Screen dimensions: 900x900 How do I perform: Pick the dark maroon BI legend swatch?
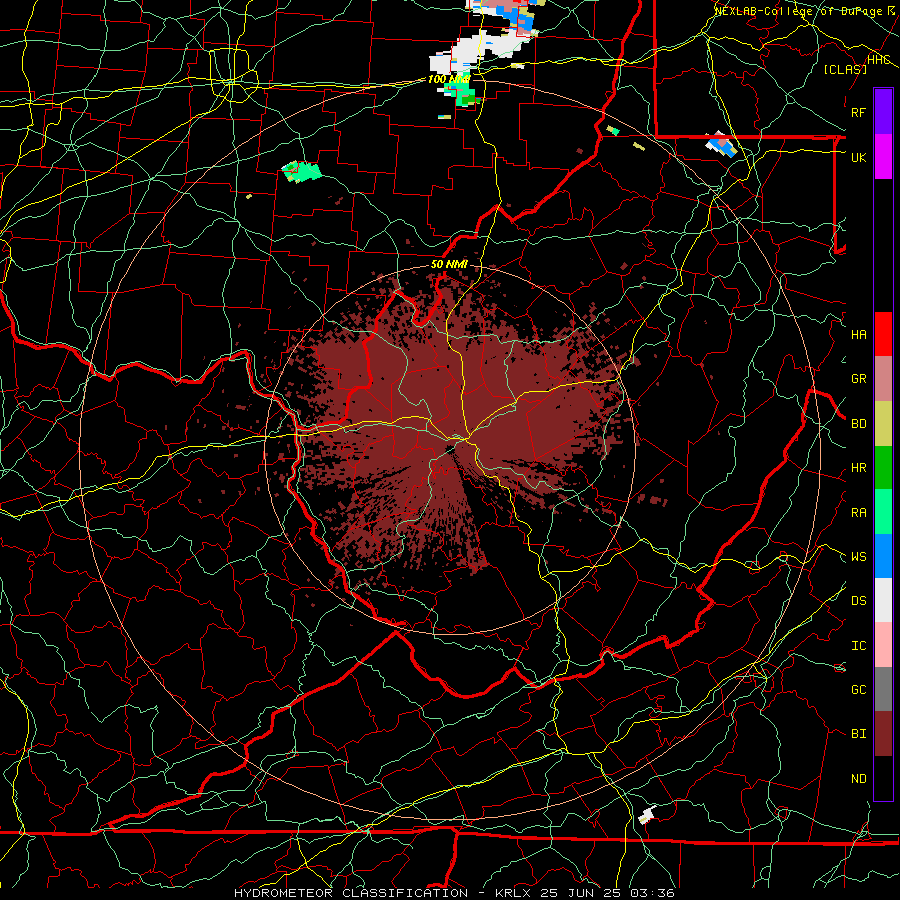[883, 734]
